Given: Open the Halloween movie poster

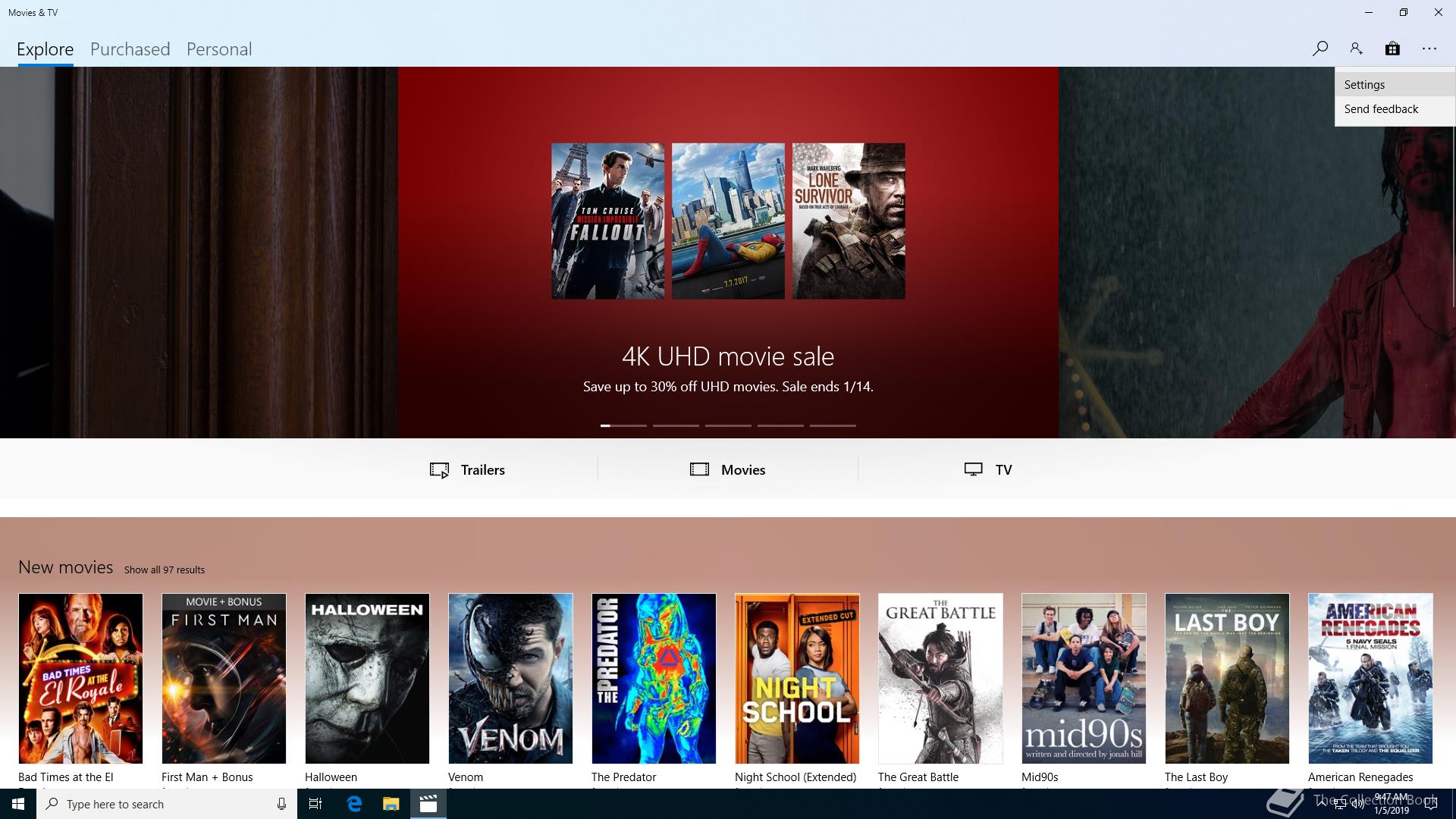Looking at the screenshot, I should pos(367,679).
